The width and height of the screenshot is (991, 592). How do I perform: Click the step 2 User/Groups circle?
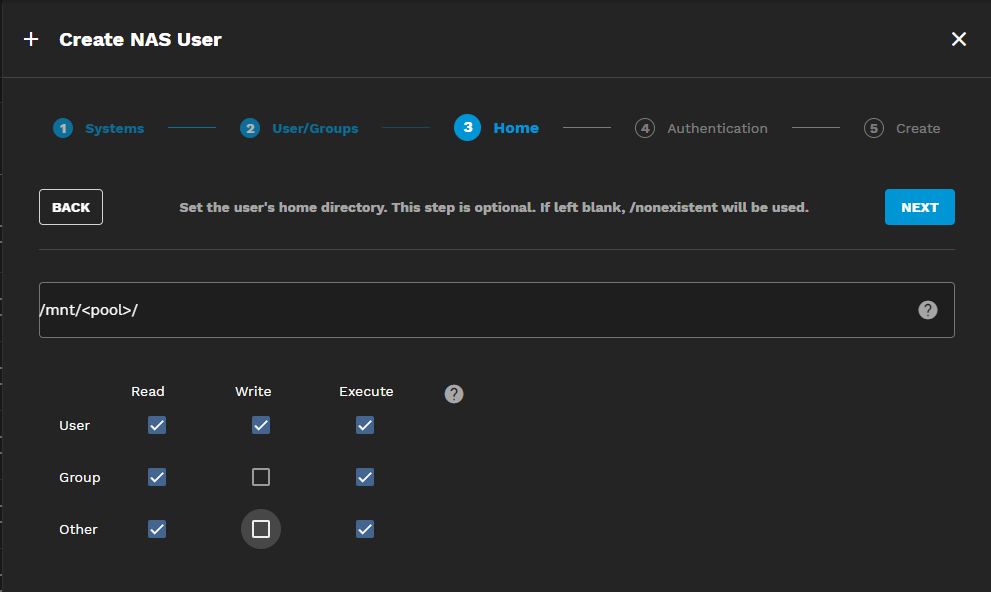coord(249,128)
